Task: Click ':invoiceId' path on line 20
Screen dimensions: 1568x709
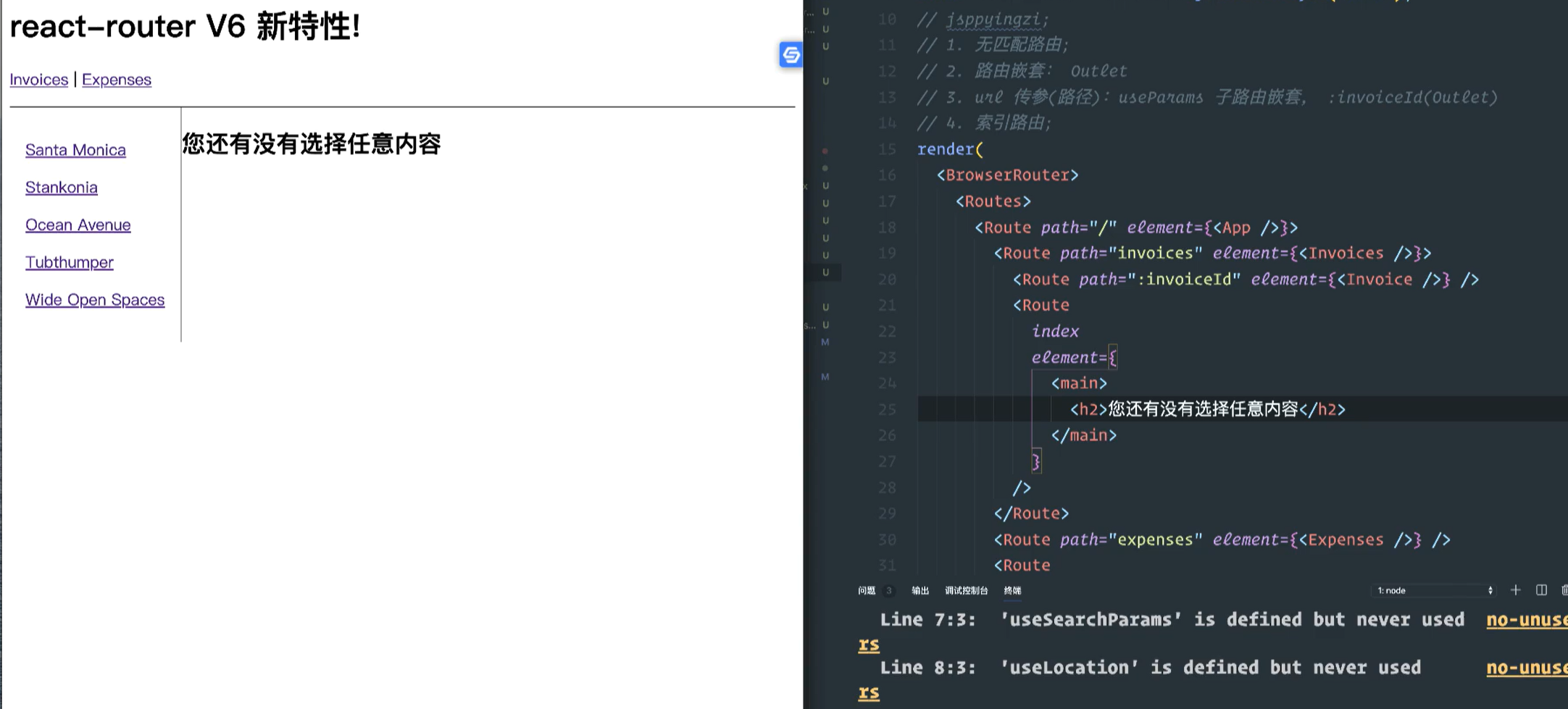Action: tap(1183, 280)
